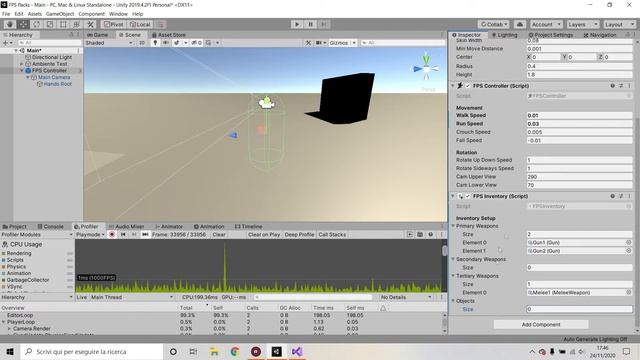Click the Walk Speed input field

(x=579, y=116)
